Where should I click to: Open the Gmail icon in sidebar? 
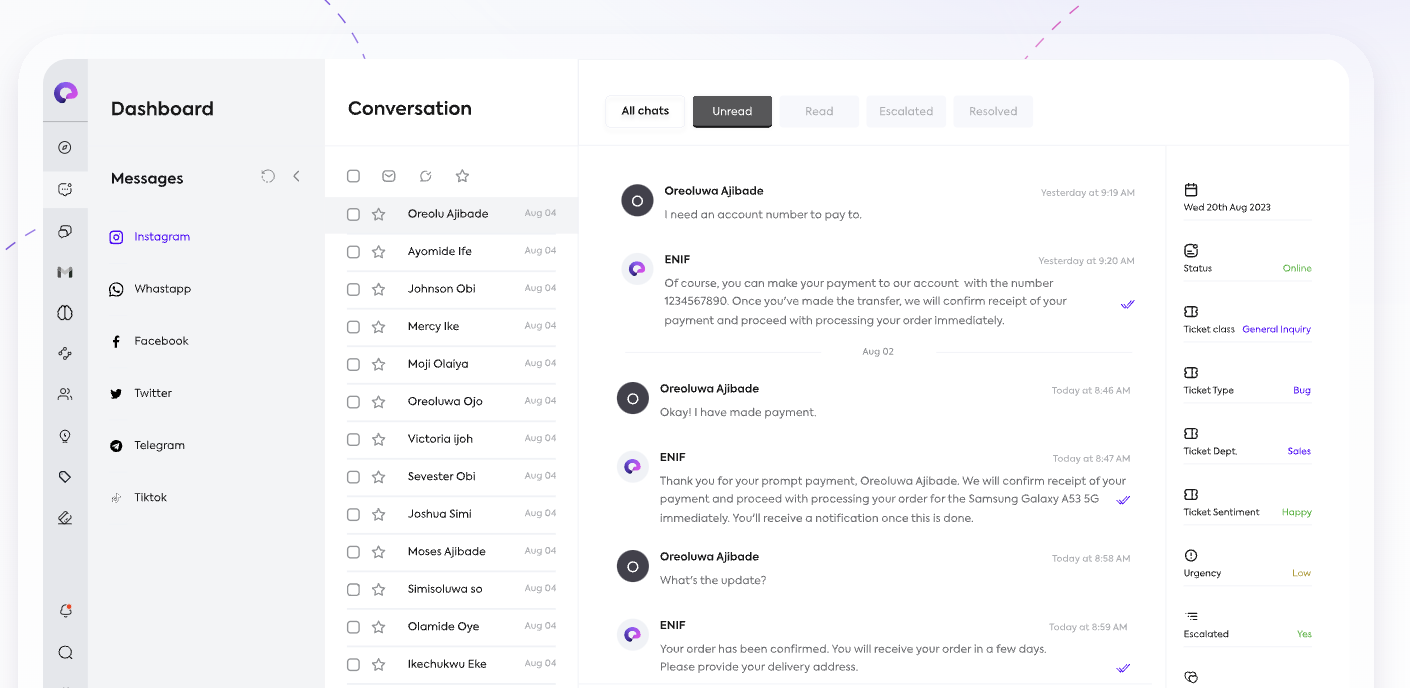pos(65,272)
